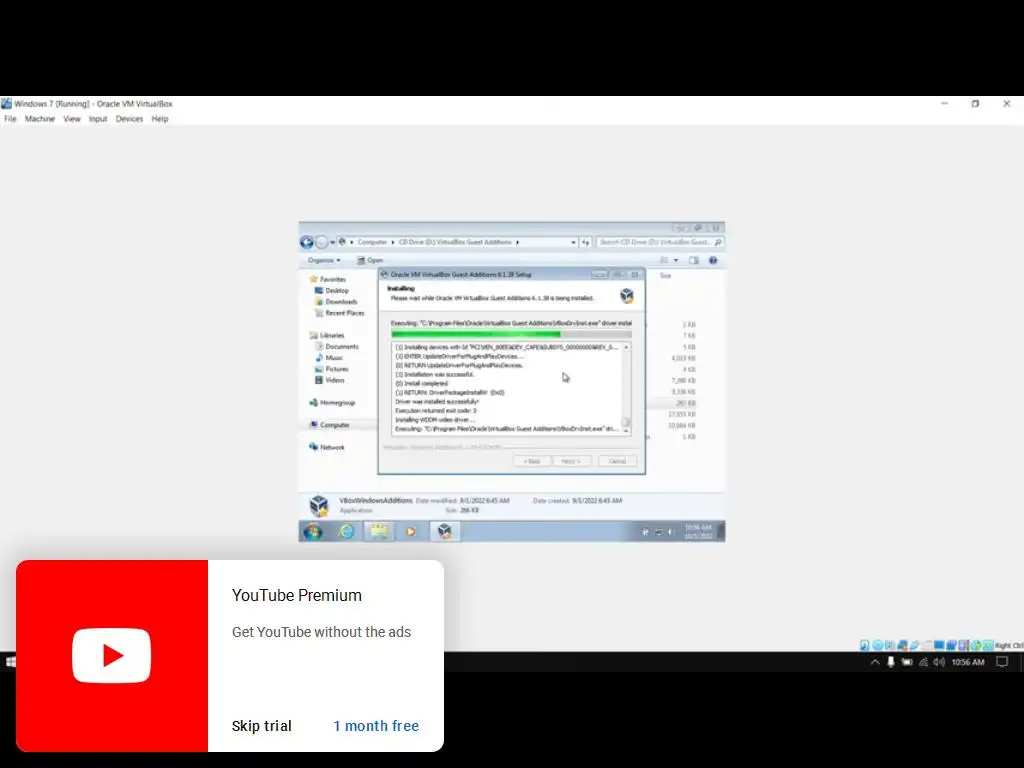This screenshot has width=1024, height=768.
Task: Click the Back button in Guest Additions Setup
Action: click(532, 461)
